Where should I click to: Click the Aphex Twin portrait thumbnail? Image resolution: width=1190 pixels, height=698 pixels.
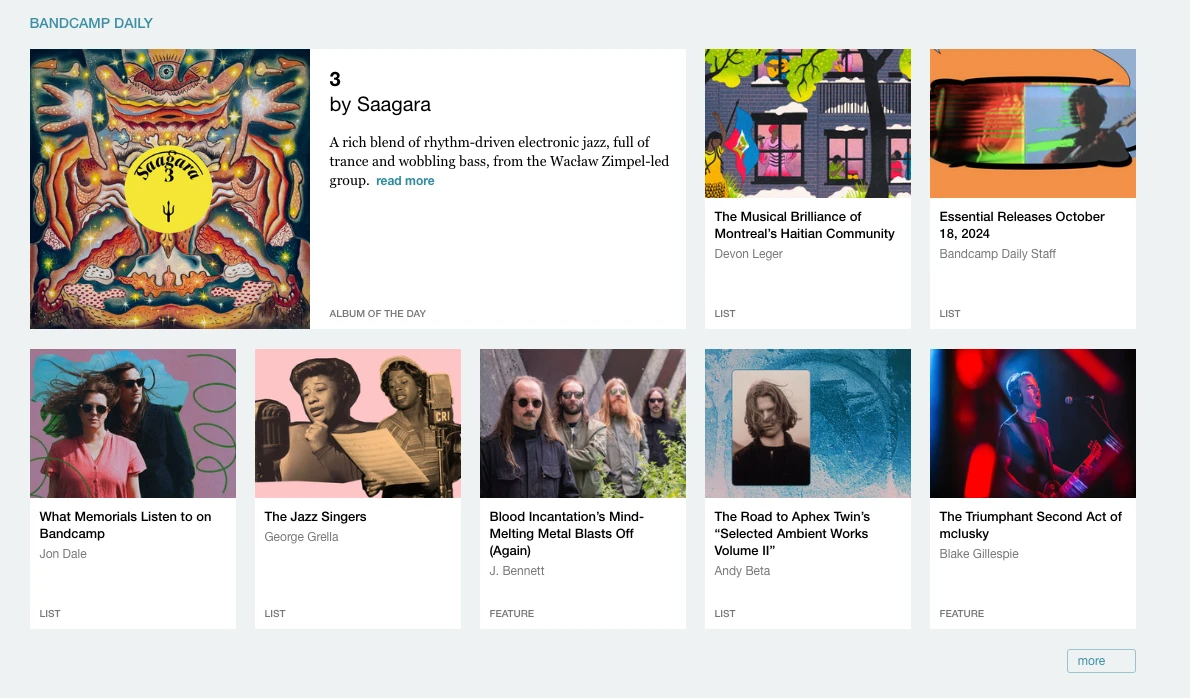pos(807,423)
